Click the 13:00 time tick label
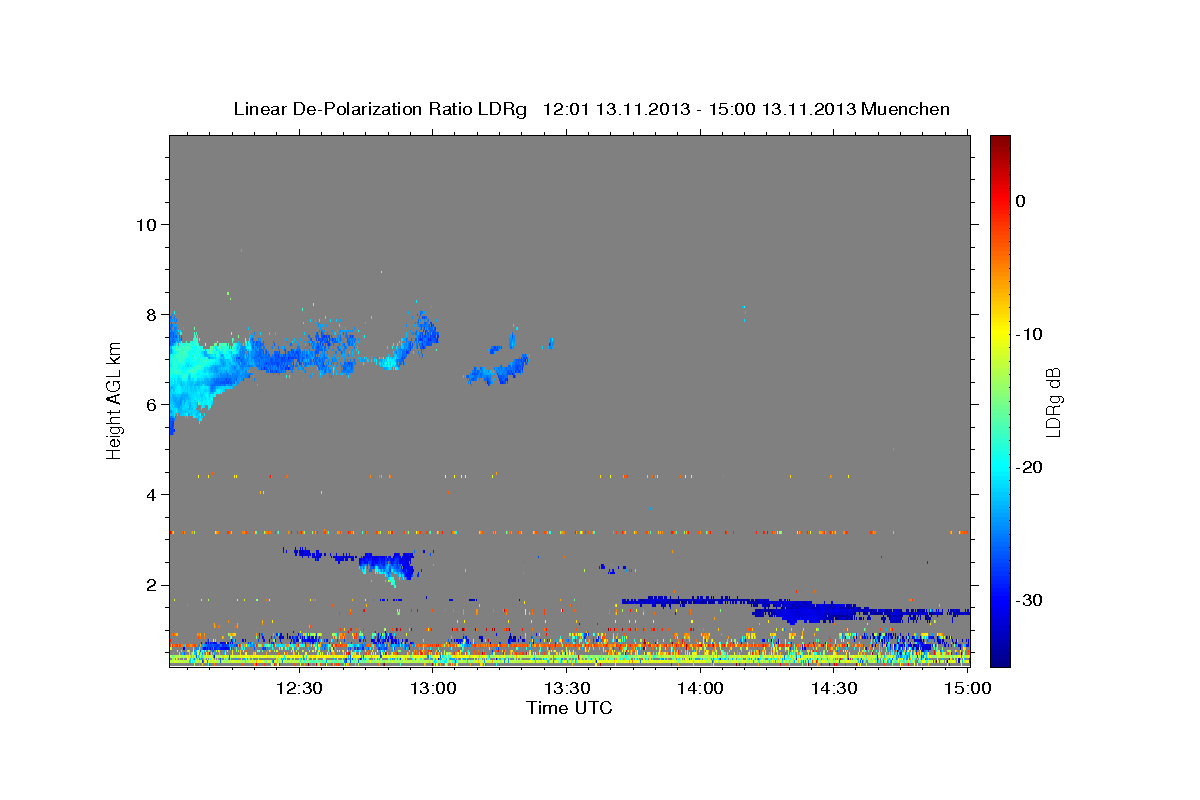Image resolution: width=1200 pixels, height=800 pixels. point(433,688)
